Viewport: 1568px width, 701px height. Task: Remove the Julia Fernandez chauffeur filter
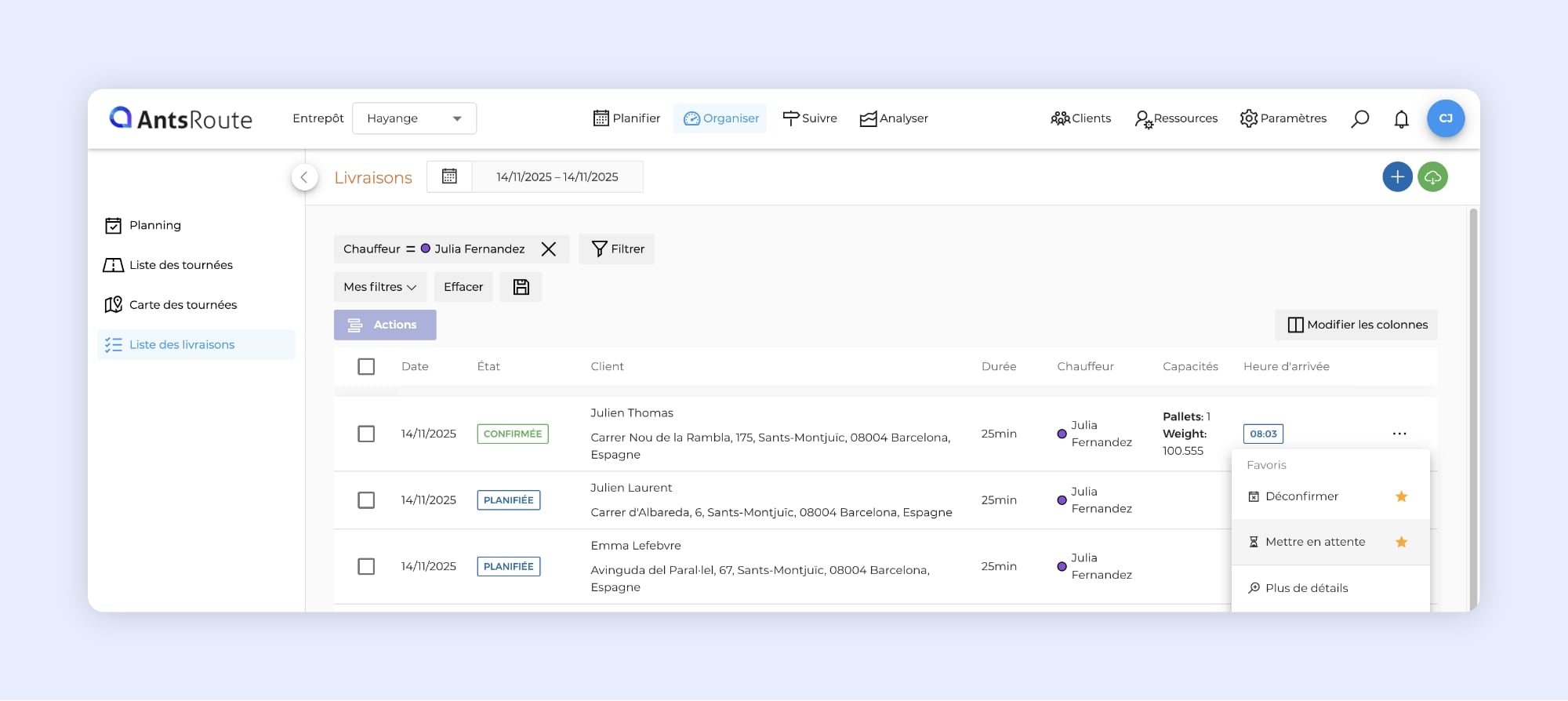pos(549,249)
